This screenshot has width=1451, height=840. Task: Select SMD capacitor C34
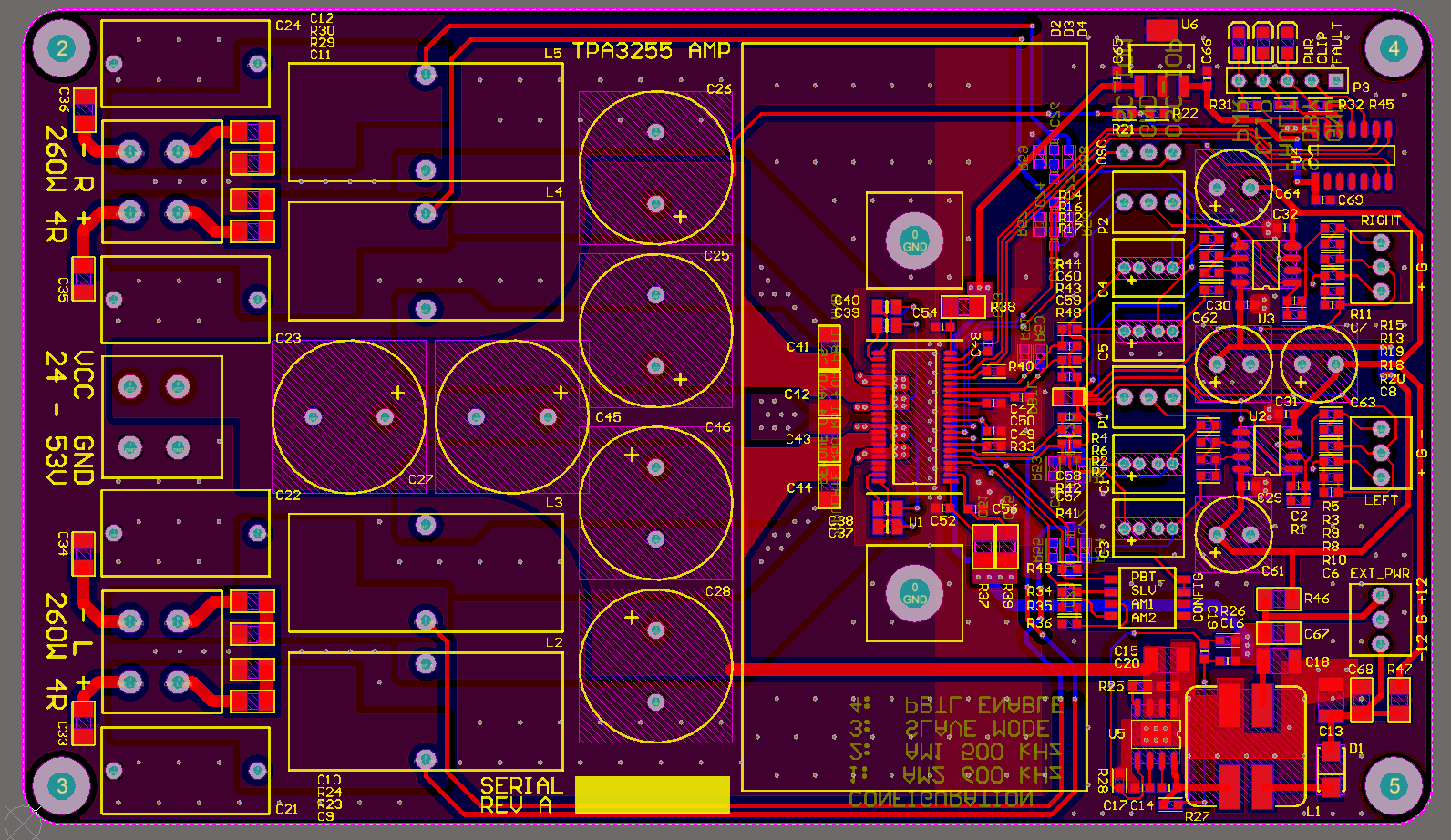coord(84,554)
